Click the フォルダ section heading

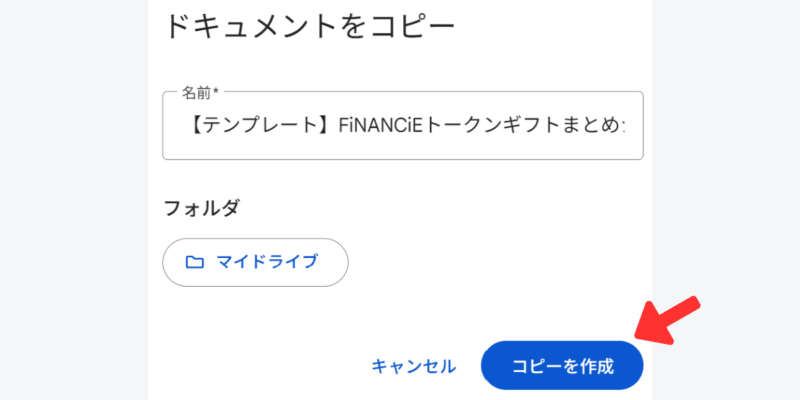205,208
